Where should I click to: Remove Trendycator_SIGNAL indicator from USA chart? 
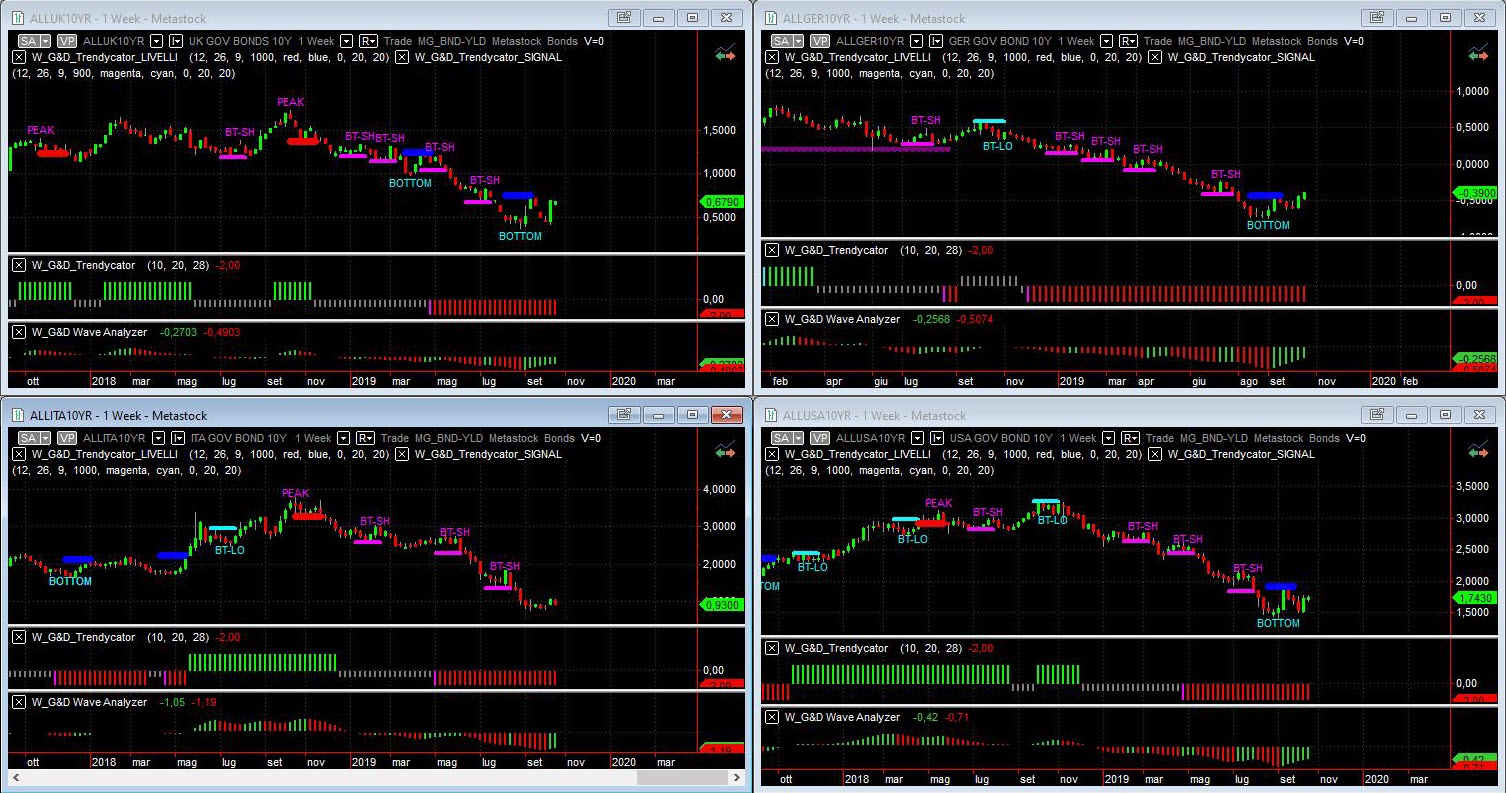[x=1156, y=454]
